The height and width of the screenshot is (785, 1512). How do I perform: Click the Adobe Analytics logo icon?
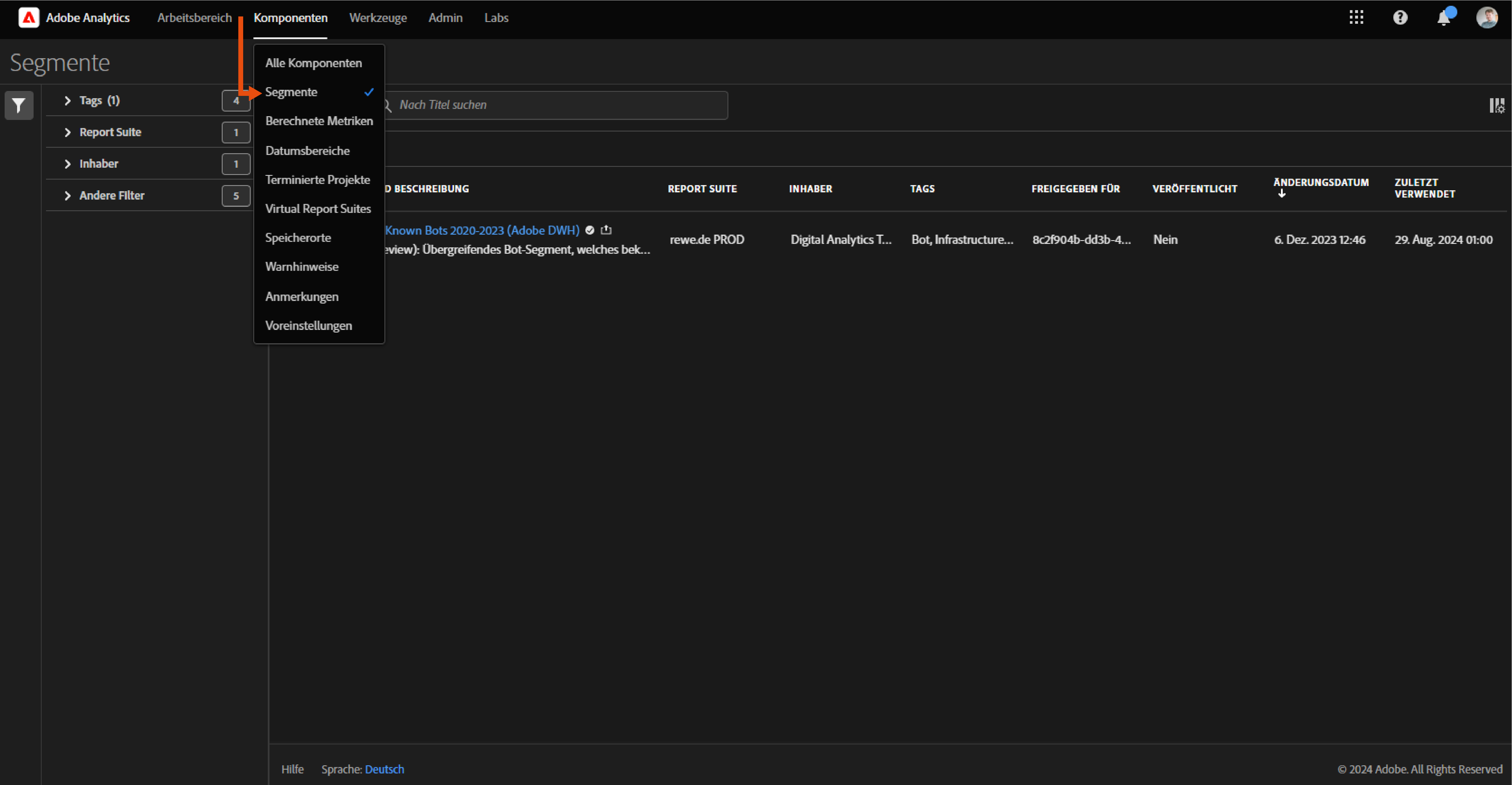pyautogui.click(x=28, y=18)
